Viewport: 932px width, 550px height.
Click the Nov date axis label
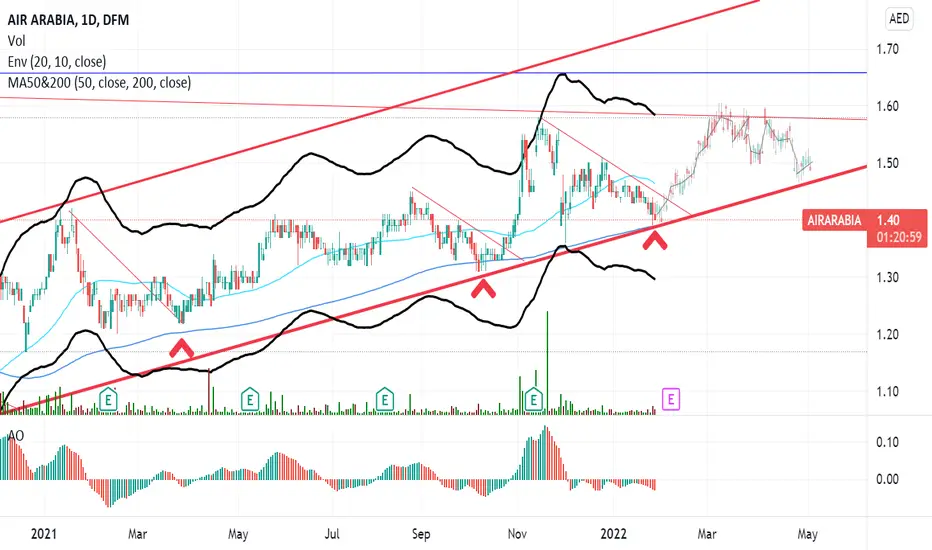pos(517,533)
